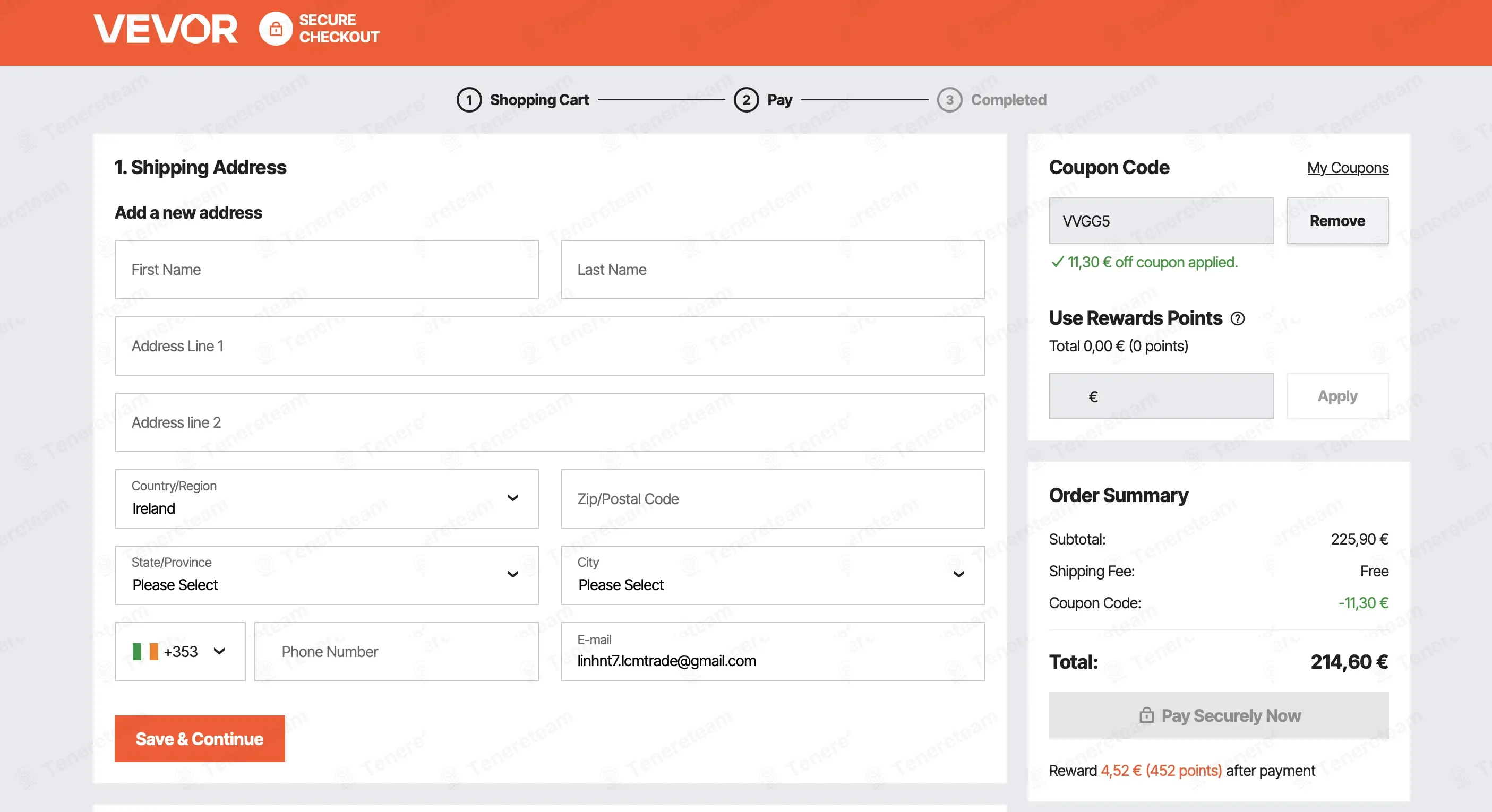The height and width of the screenshot is (812, 1492).
Task: Click the E-mail field
Action: coord(773,652)
